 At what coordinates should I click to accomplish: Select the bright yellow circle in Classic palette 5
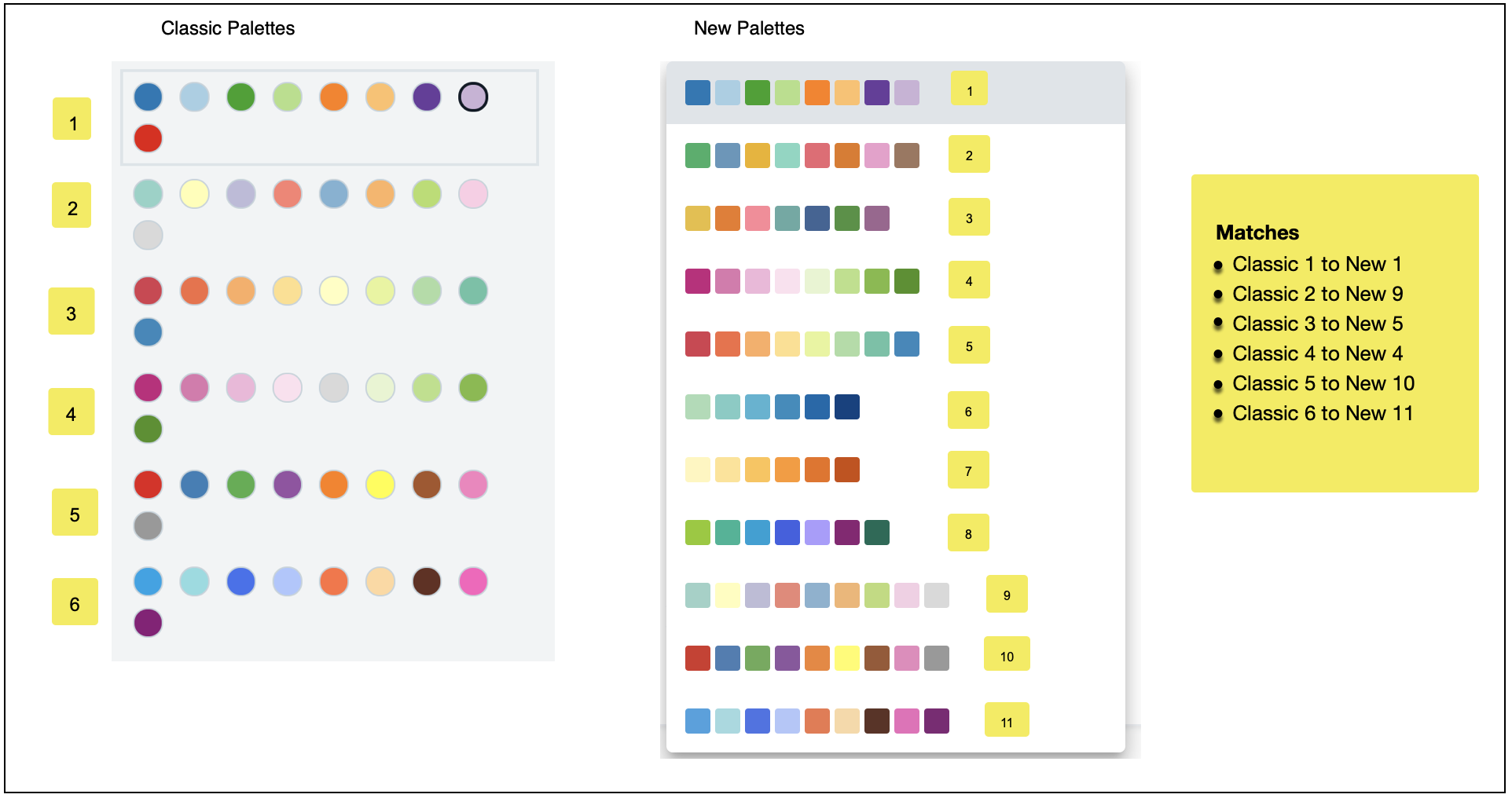[380, 485]
